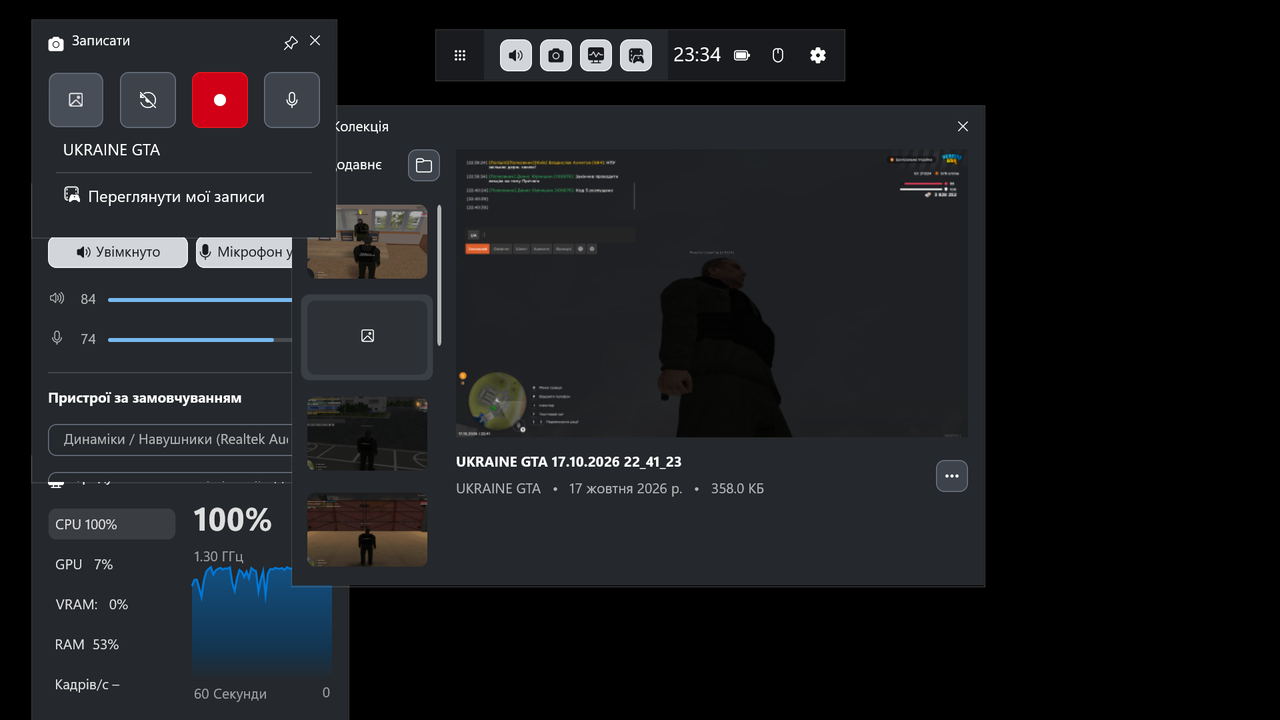The image size is (1280, 720).
Task: Click the mouse click-through icon in the Game Bar
Action: [778, 56]
